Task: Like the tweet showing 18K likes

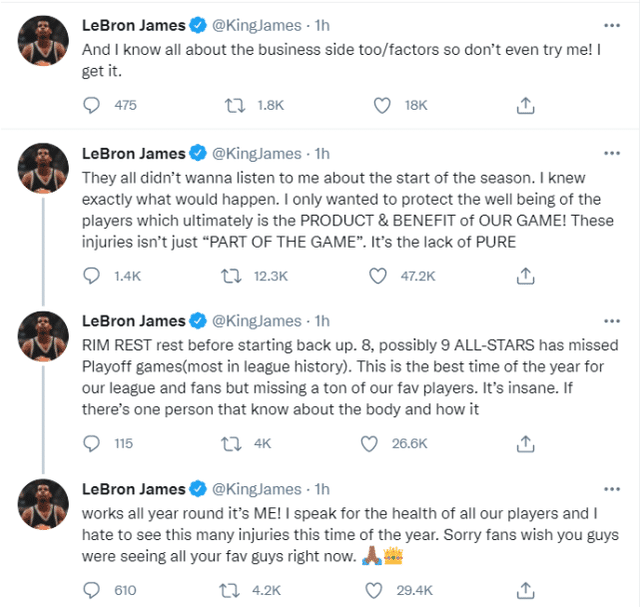Action: tap(382, 105)
